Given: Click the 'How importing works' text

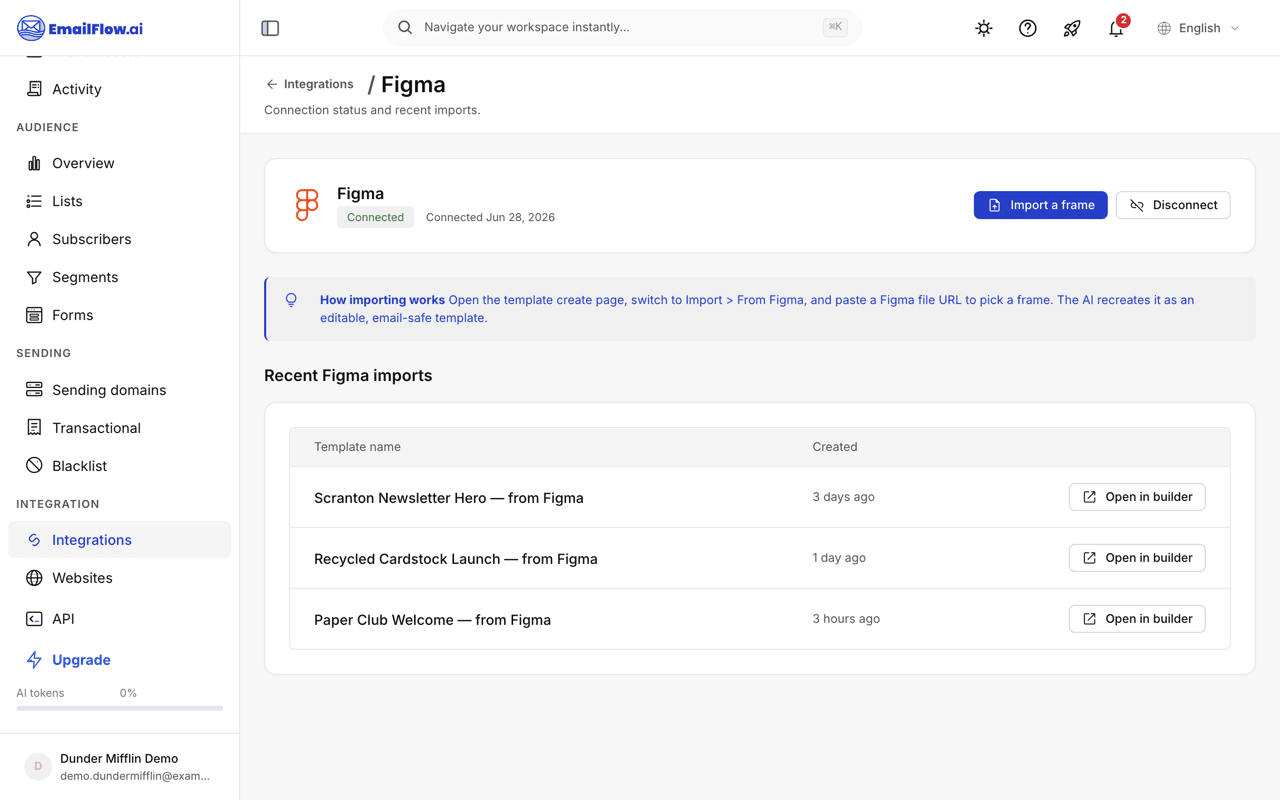Looking at the screenshot, I should pos(382,300).
